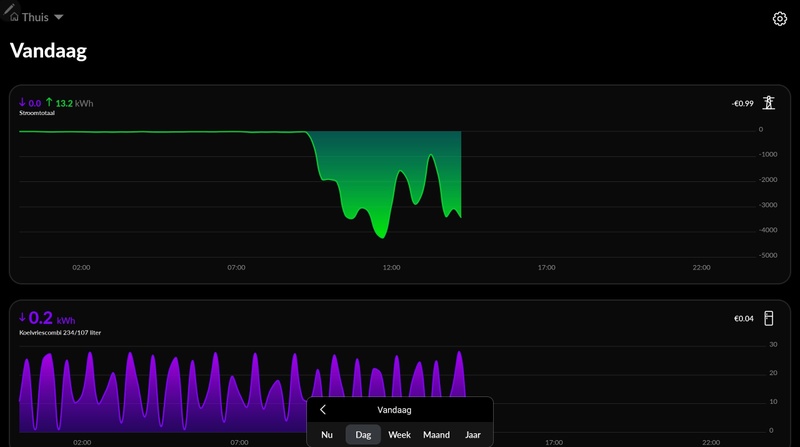Viewport: 800px width, 447px height.
Task: Click the home icon beside Thuis
Action: pos(14,17)
